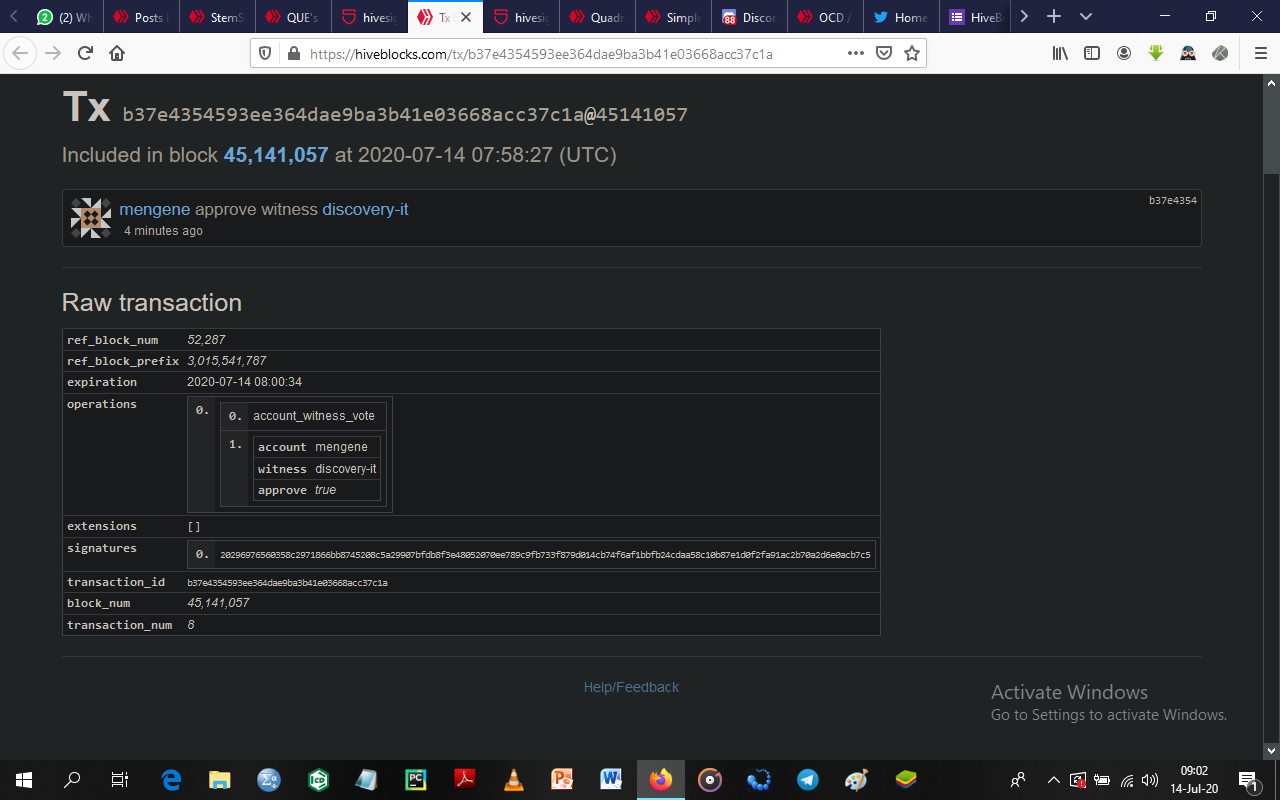
Task: Click the signature hex string
Action: tap(545, 554)
